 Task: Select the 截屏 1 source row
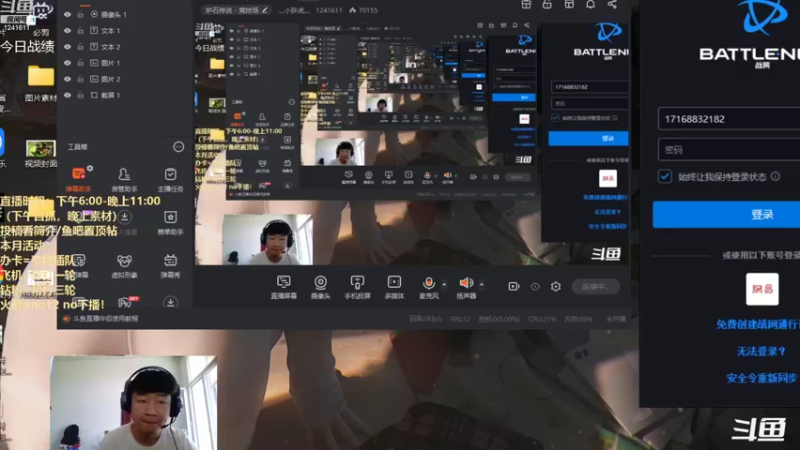pyautogui.click(x=125, y=95)
